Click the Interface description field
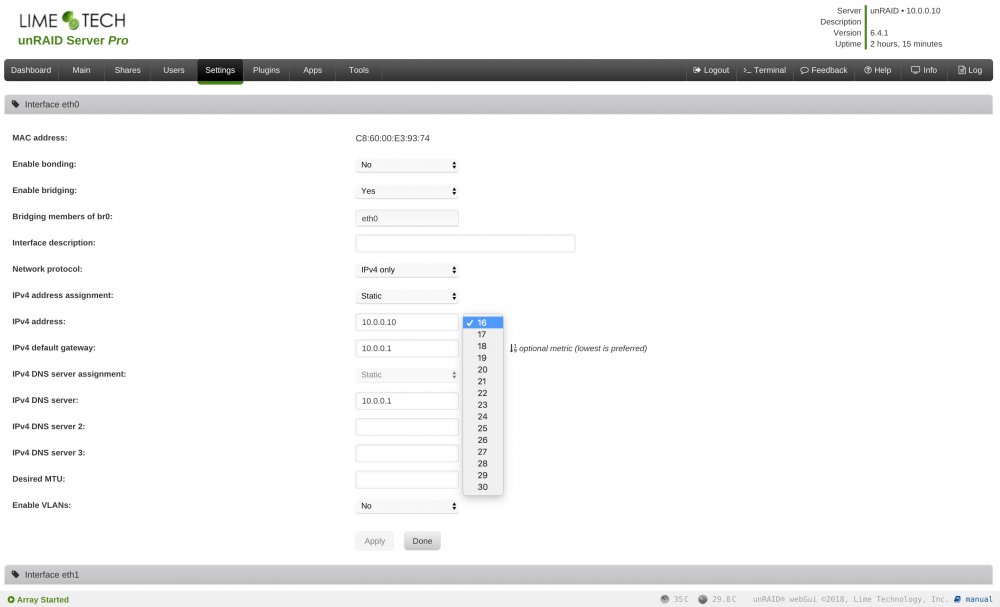The width and height of the screenshot is (1000, 607). tap(465, 243)
